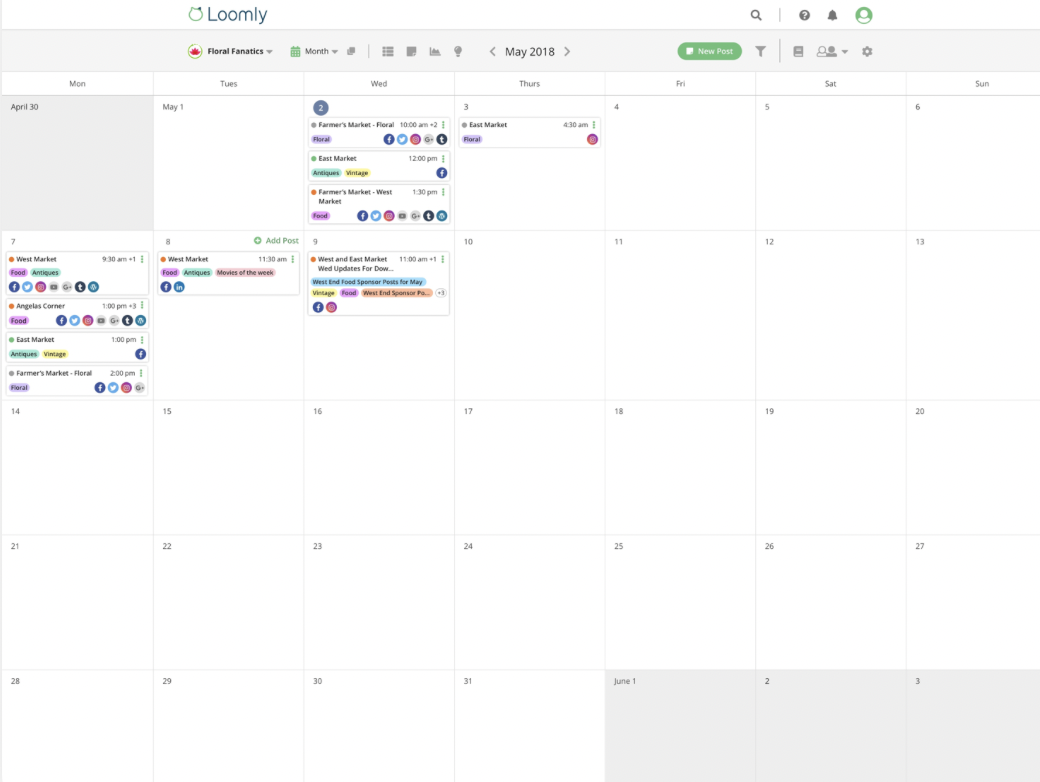Click Vintage label on May 2 East Market post
Screen dimensions: 1040x782
click(x=357, y=173)
